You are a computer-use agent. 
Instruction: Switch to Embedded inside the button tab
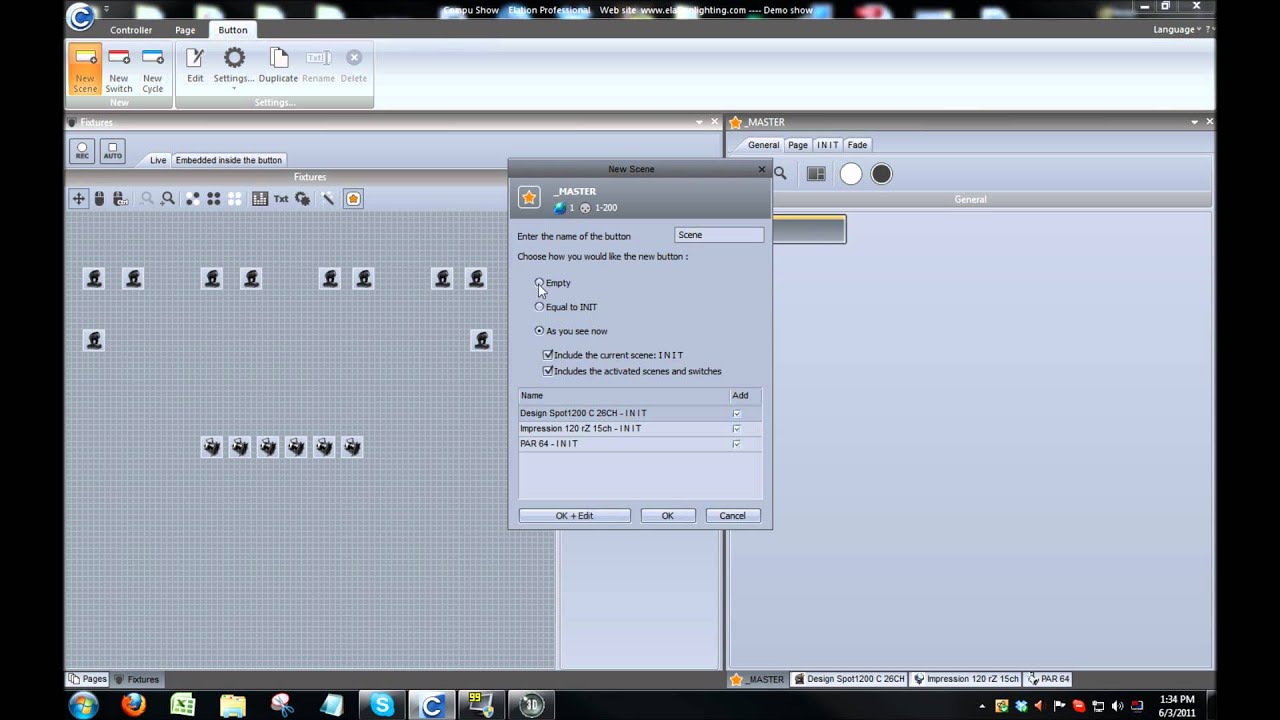[228, 160]
